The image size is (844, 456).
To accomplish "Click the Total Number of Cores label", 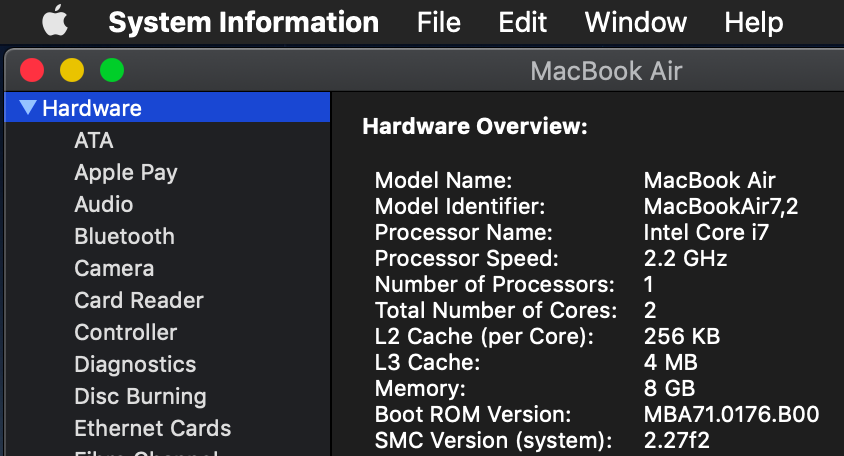I will [496, 310].
